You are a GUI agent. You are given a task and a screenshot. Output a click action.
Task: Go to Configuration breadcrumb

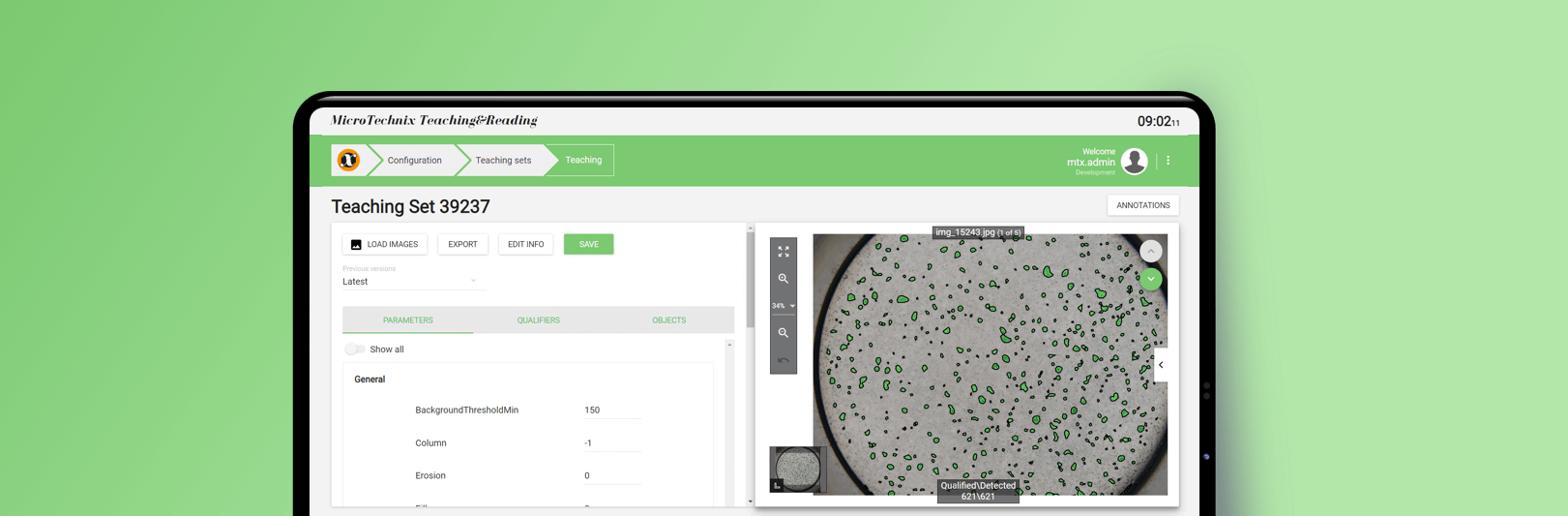(x=415, y=161)
